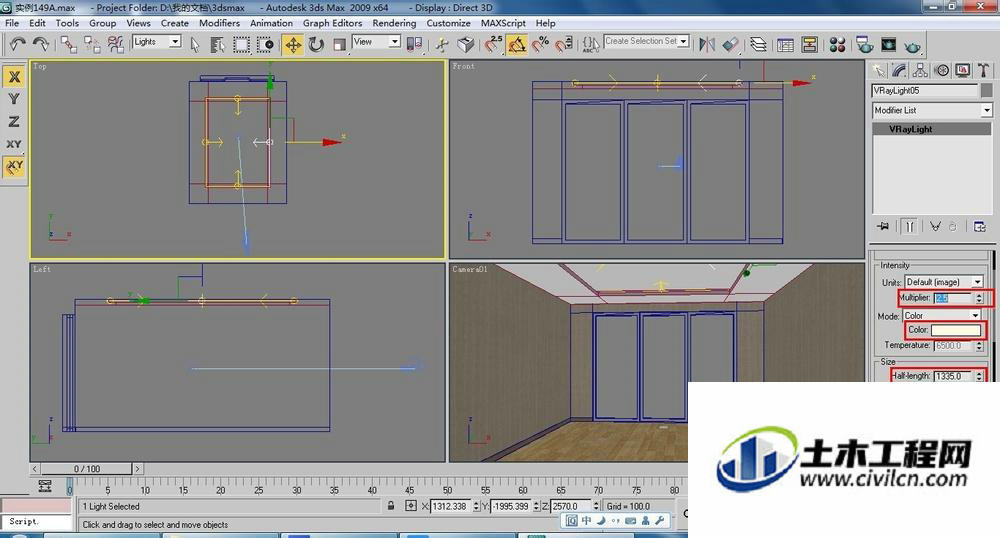Open Schematic View icon
Screen dimensions: 1000x538
[x=810, y=45]
